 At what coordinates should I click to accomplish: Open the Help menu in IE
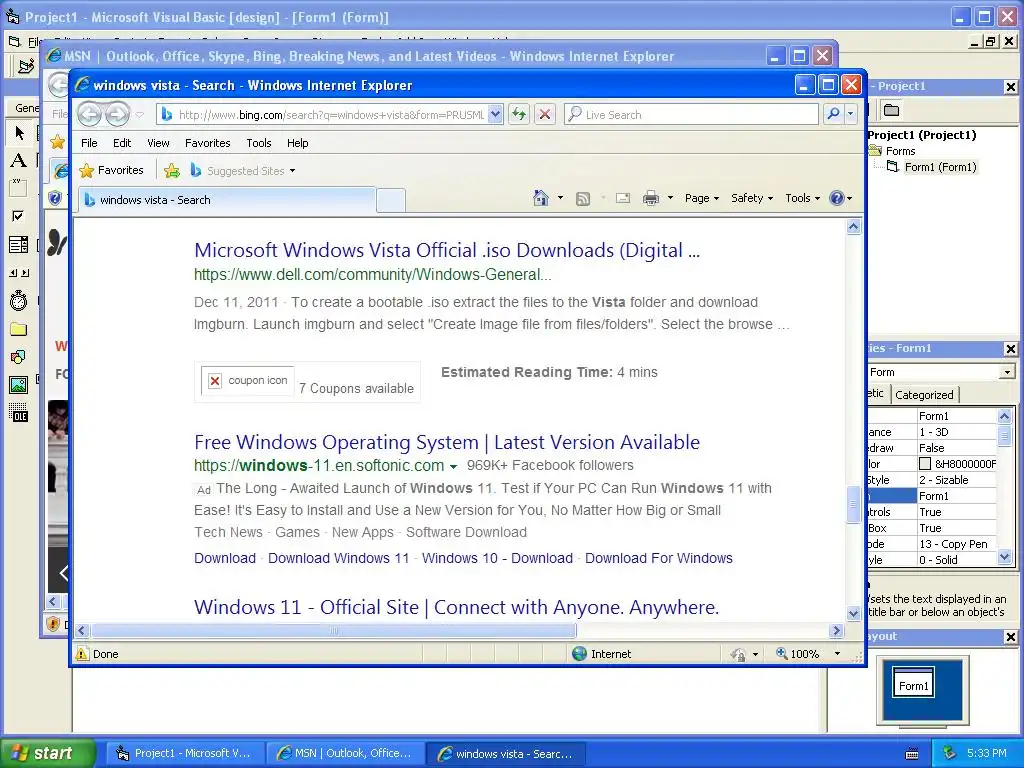point(297,143)
